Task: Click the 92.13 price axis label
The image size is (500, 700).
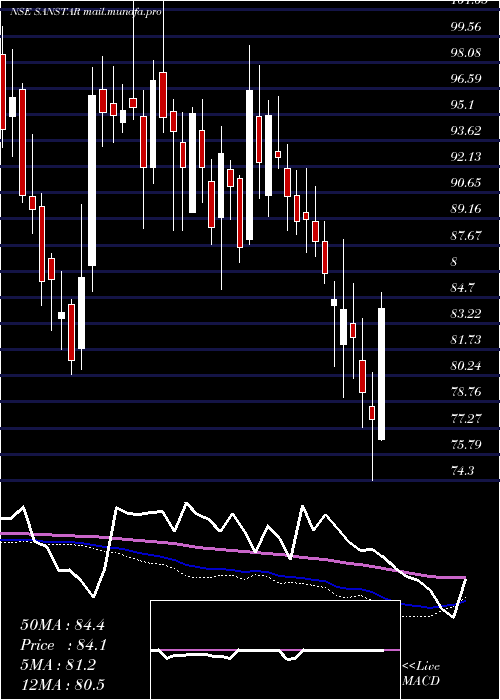Action: coord(466,157)
